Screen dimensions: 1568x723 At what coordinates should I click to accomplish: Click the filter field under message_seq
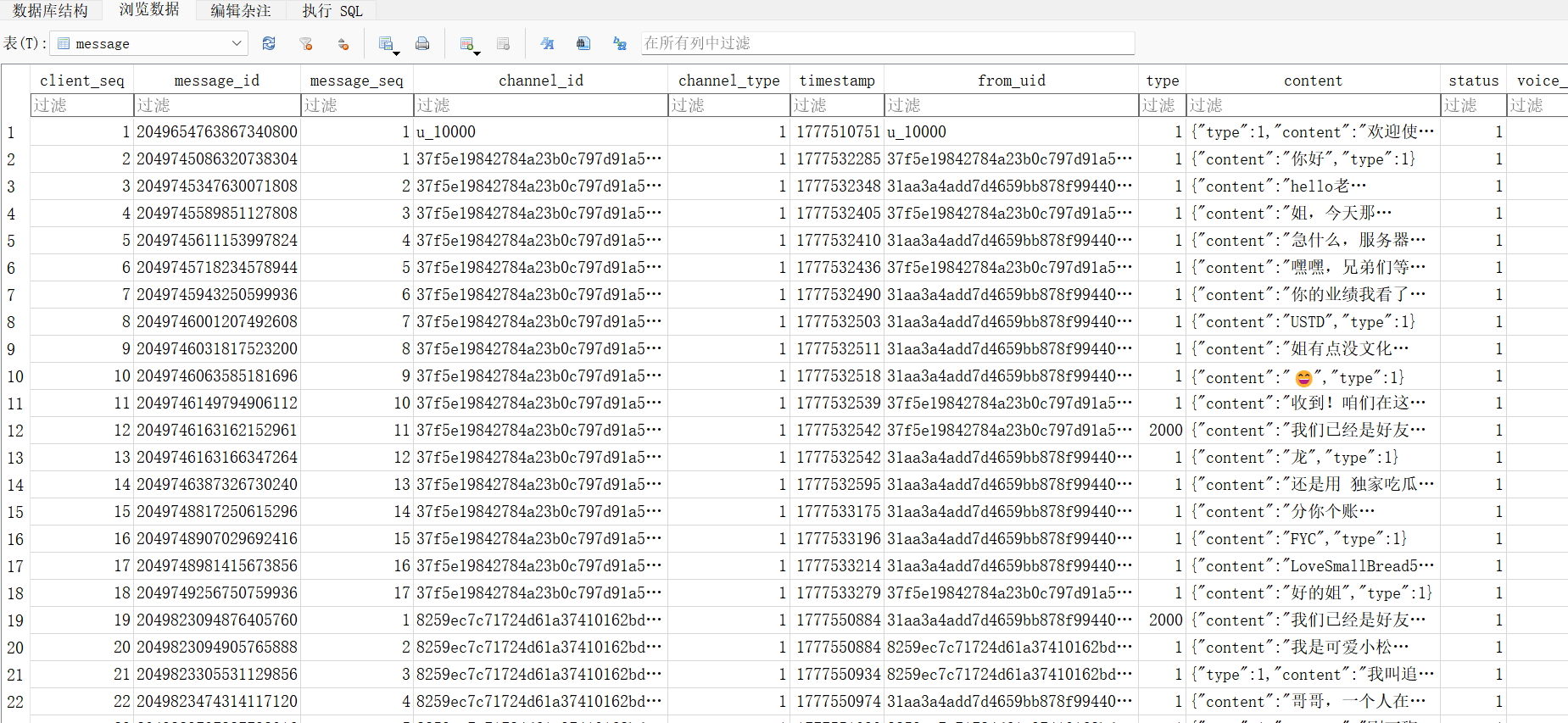(x=357, y=105)
